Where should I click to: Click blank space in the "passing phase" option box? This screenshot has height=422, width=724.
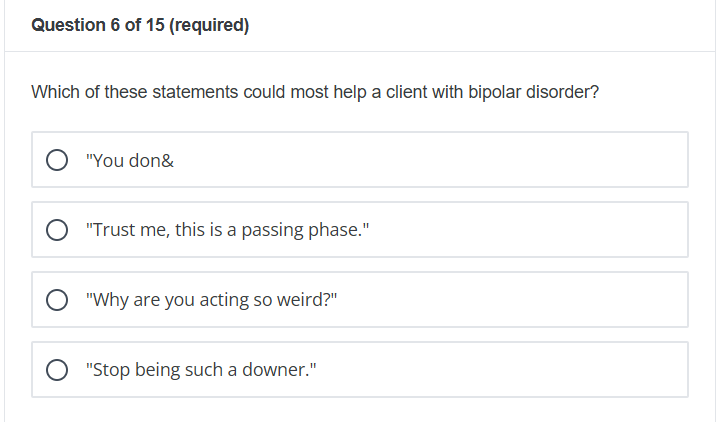tap(526, 229)
